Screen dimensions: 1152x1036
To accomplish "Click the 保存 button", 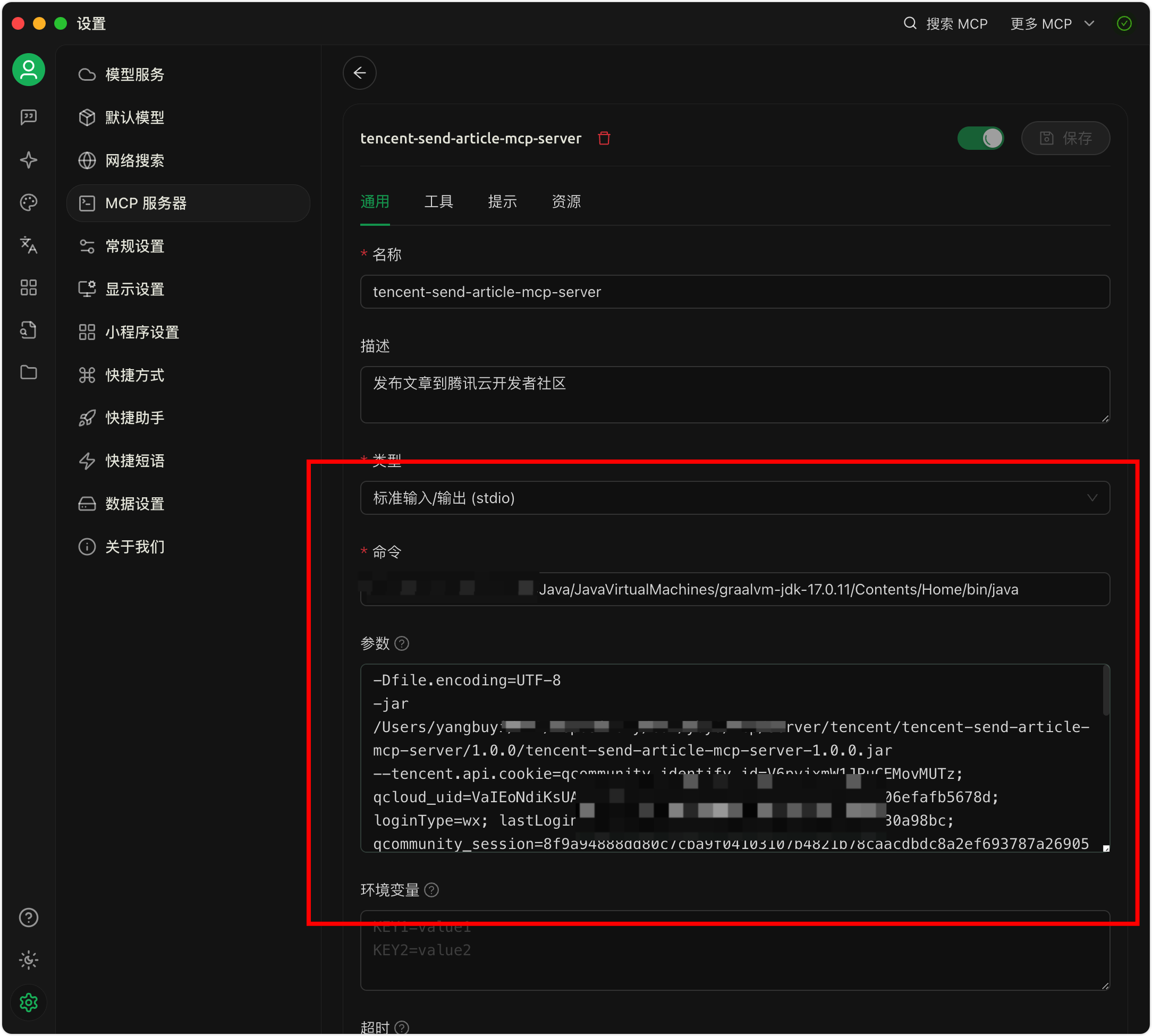I will coord(1065,138).
